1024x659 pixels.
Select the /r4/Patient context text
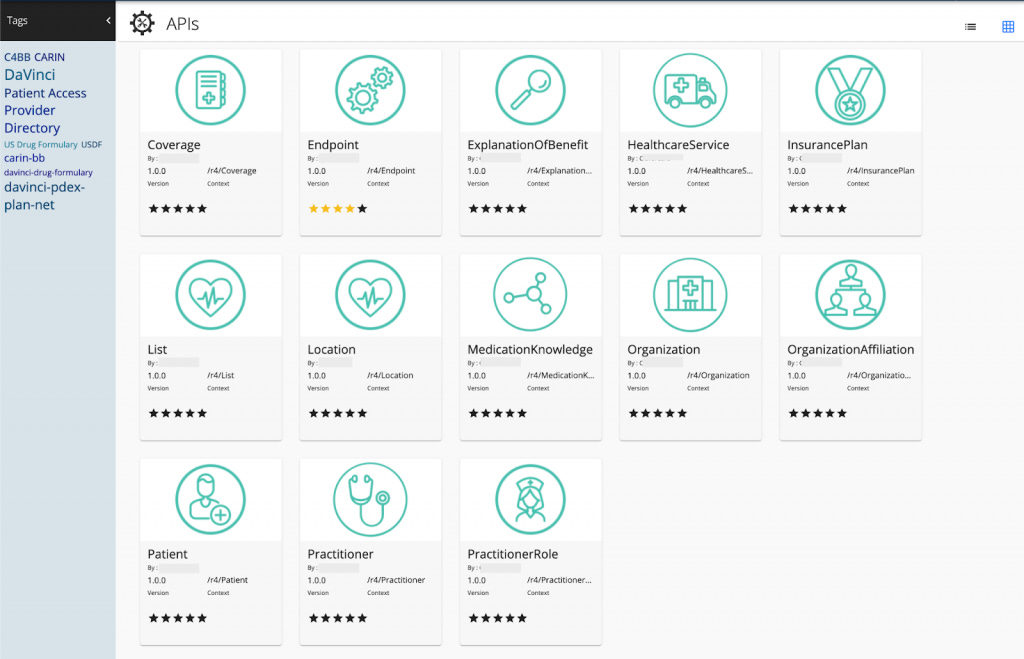tap(227, 579)
